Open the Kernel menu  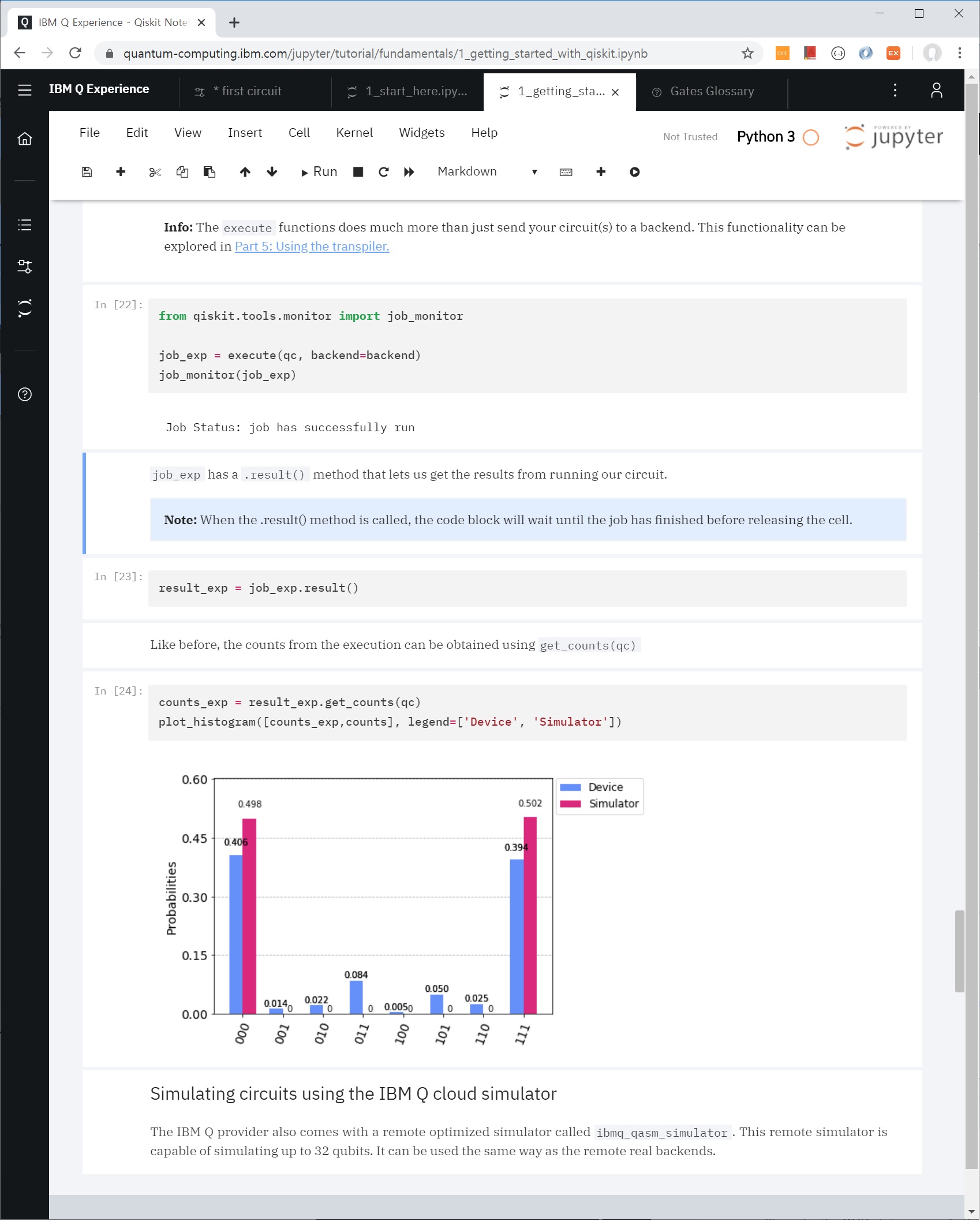pos(354,133)
